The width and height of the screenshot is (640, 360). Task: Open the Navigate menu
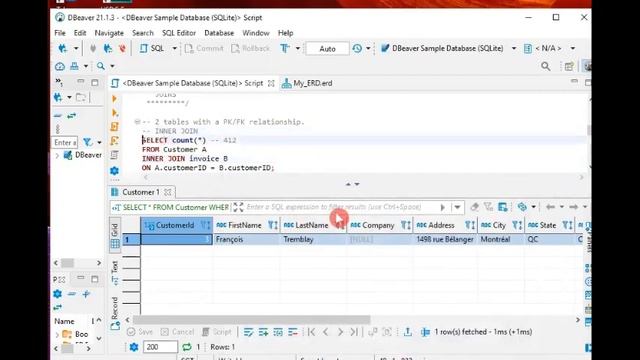pos(109,33)
